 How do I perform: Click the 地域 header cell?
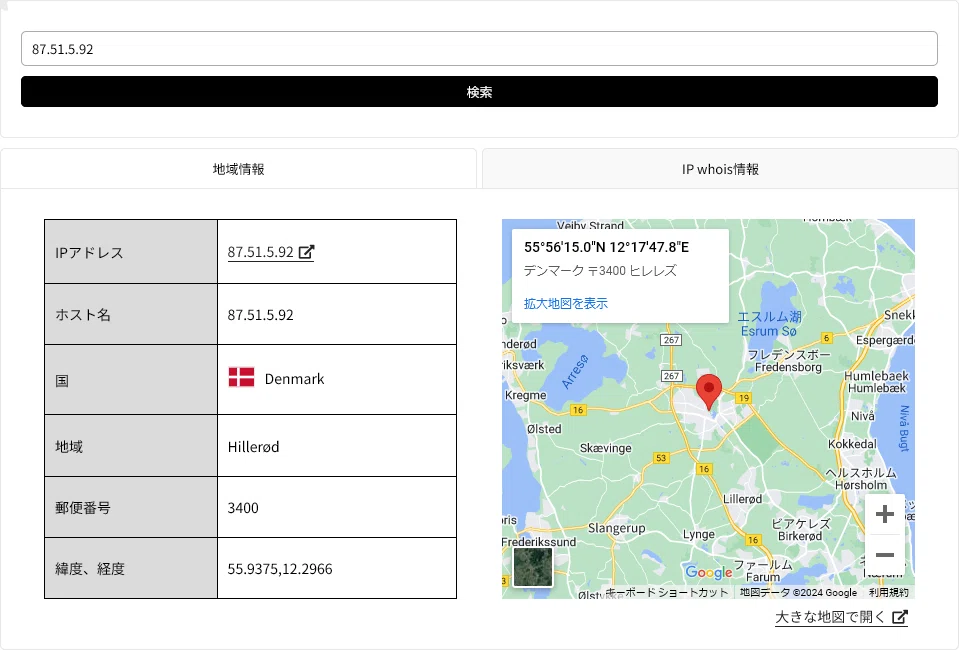pos(131,446)
